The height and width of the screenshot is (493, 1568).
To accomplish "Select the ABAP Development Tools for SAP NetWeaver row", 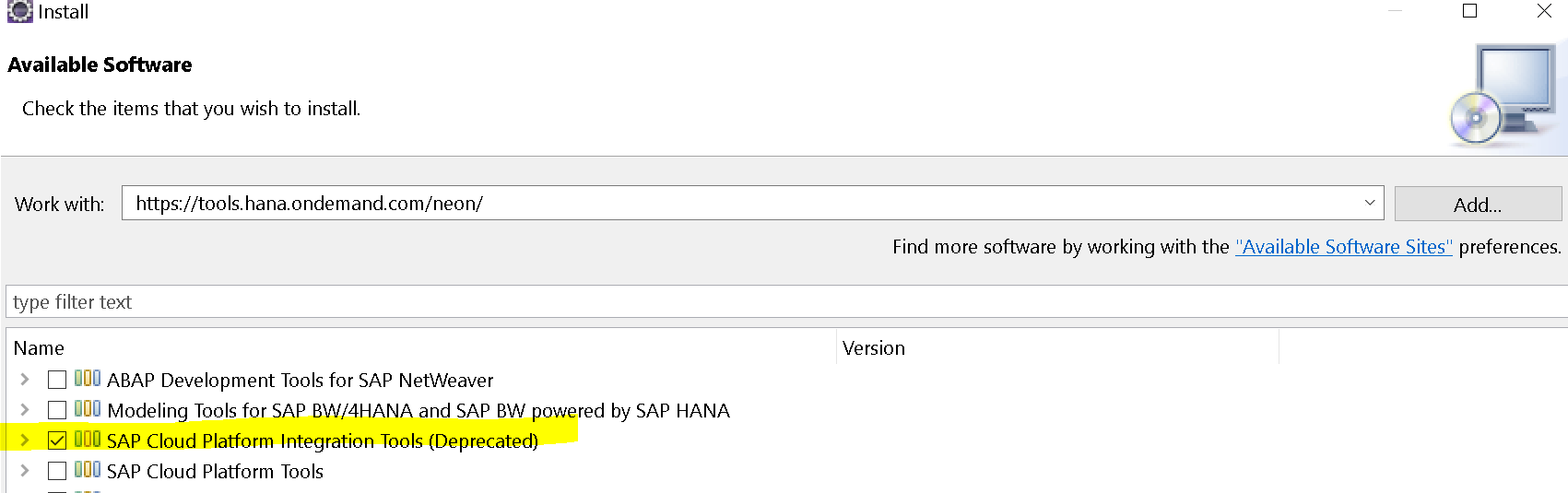I will coord(300,380).
